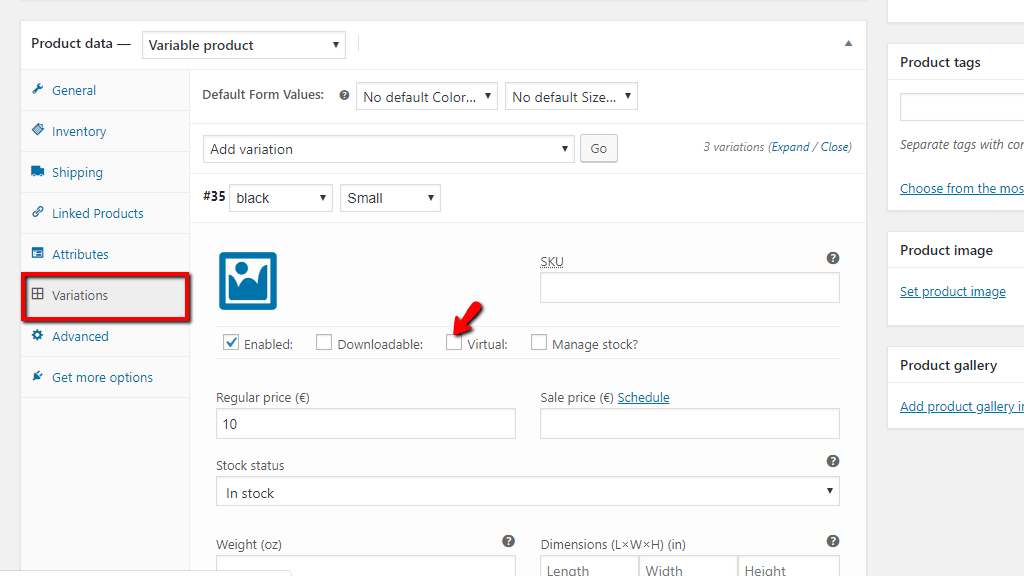1024x576 pixels.
Task: Click the Expand variations link
Action: tap(790, 147)
